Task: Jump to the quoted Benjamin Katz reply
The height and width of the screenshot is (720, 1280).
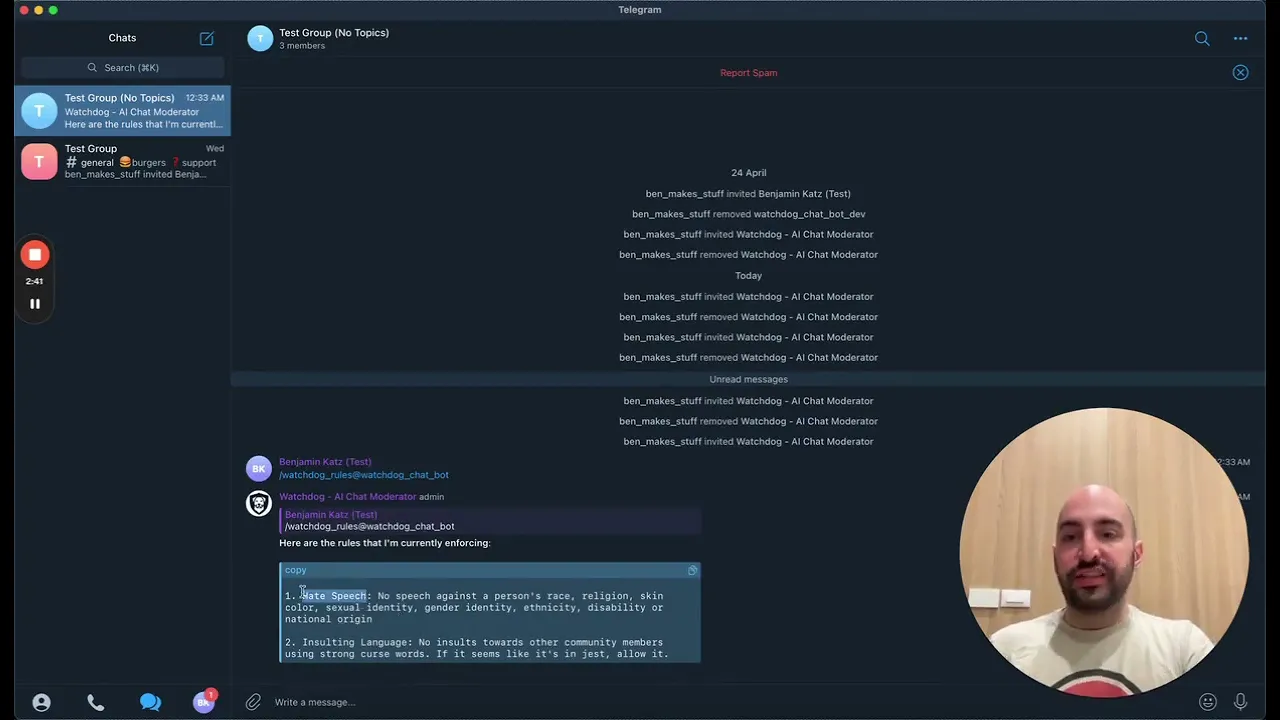Action: pos(490,520)
